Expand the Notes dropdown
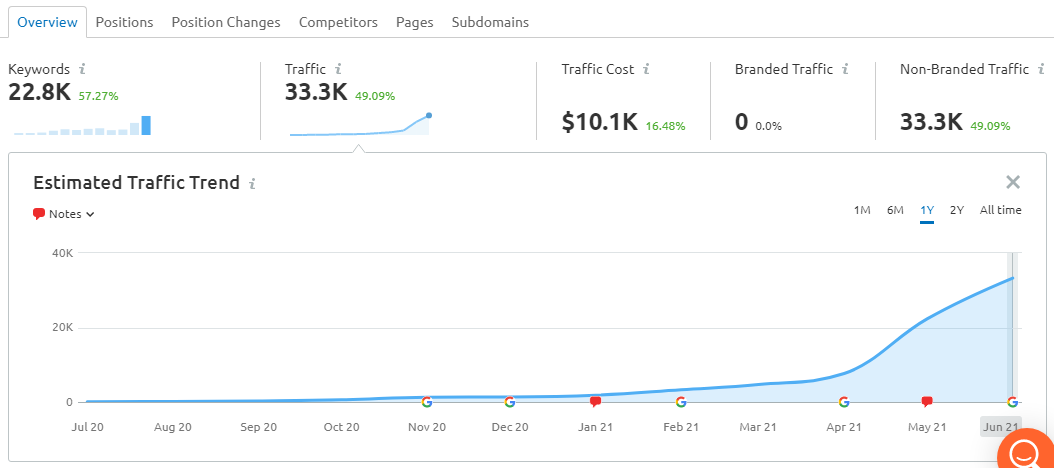Image resolution: width=1054 pixels, height=468 pixels. 64,214
